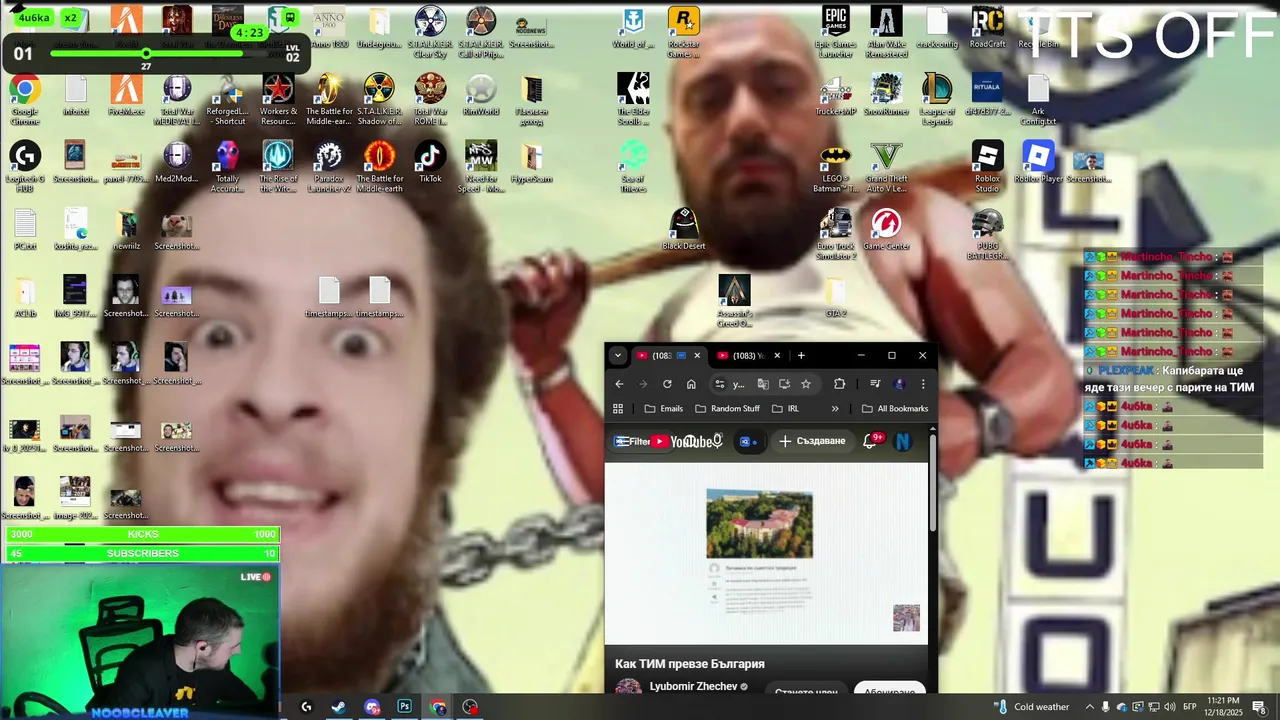Image resolution: width=1280 pixels, height=720 pixels.
Task: Launch RoadCraft desktop icon
Action: point(988,28)
